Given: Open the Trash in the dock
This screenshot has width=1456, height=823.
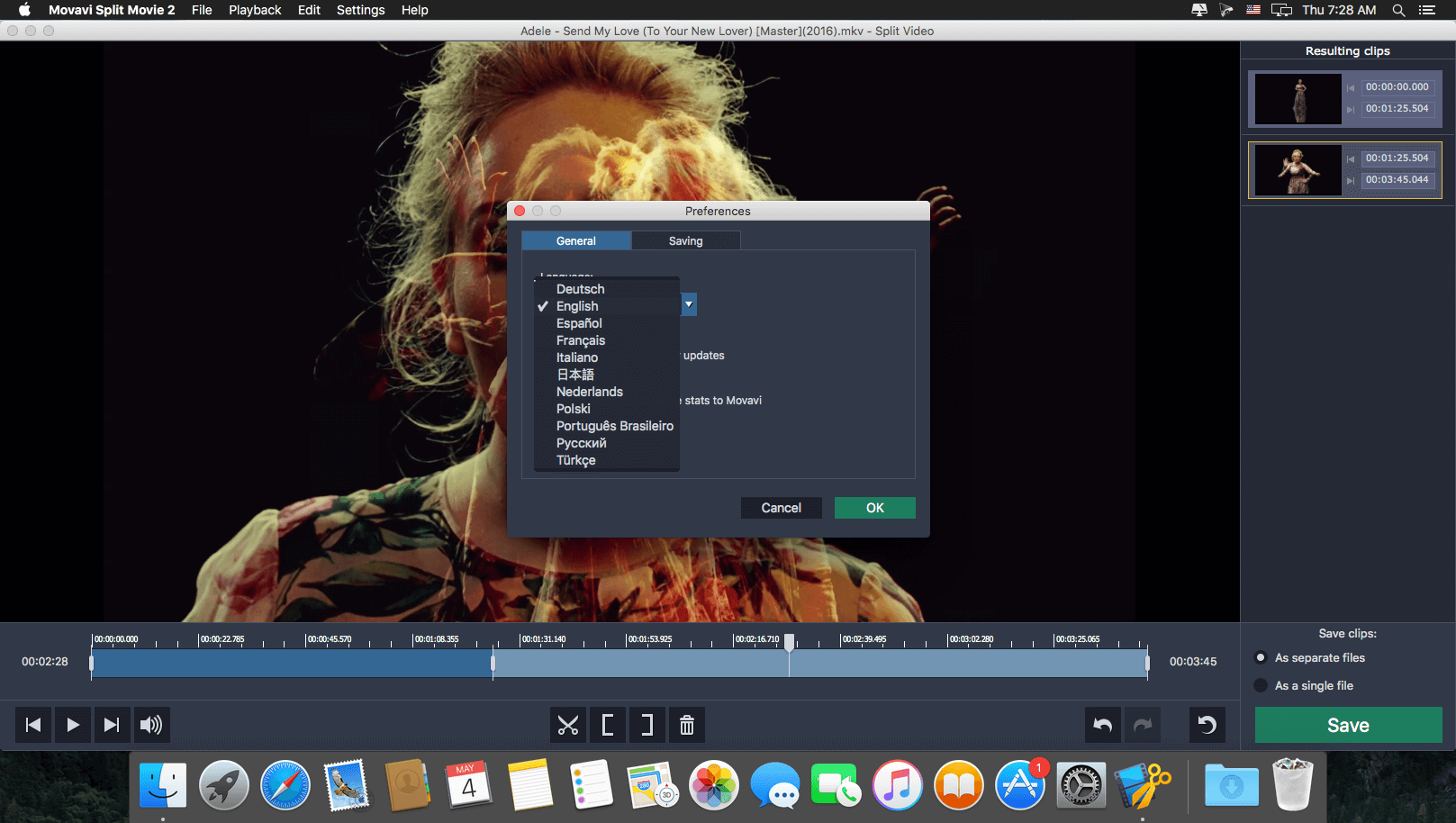Looking at the screenshot, I should pos(1293,785).
